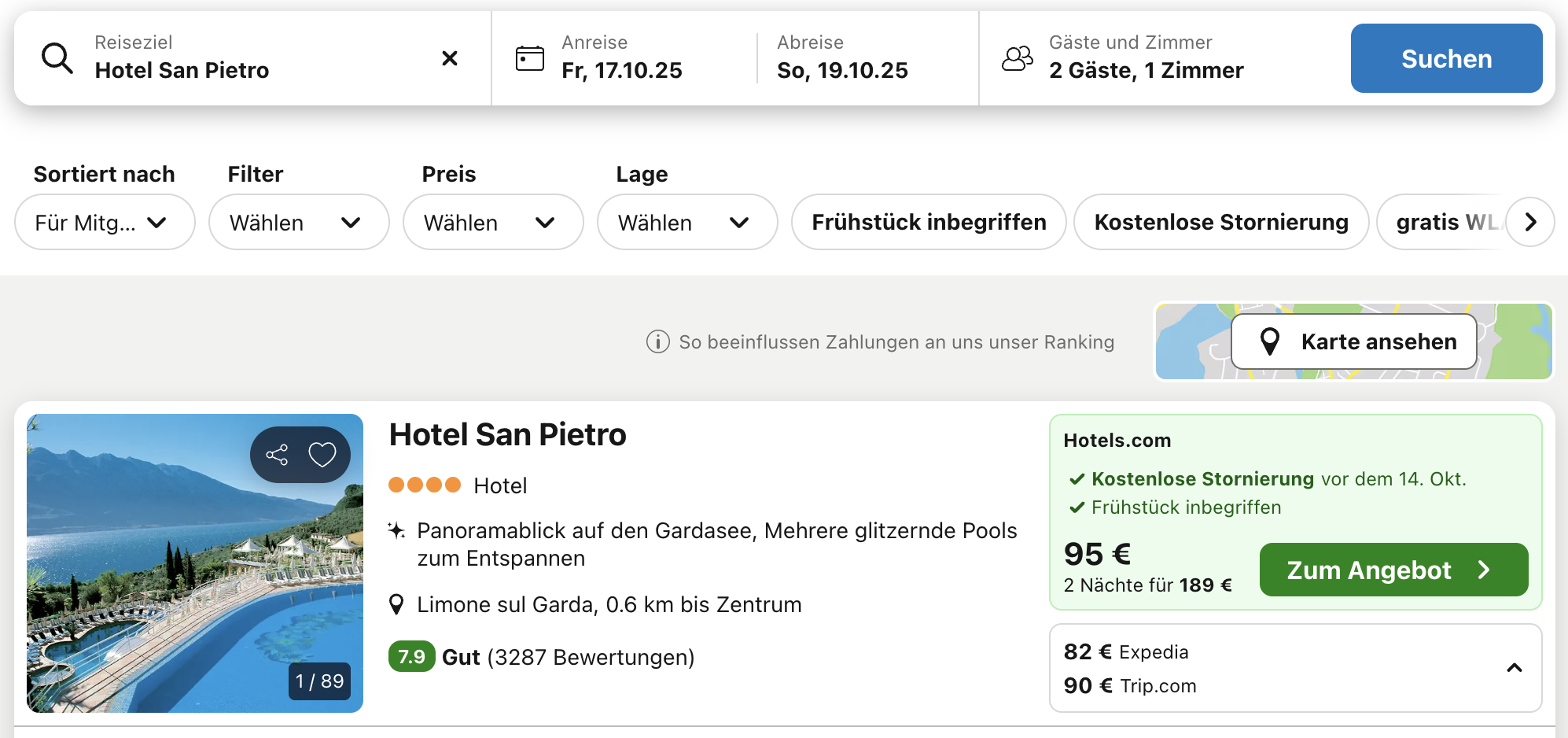Toggle Kostenlose Stornierung filter
The image size is (1568, 738).
[1221, 222]
